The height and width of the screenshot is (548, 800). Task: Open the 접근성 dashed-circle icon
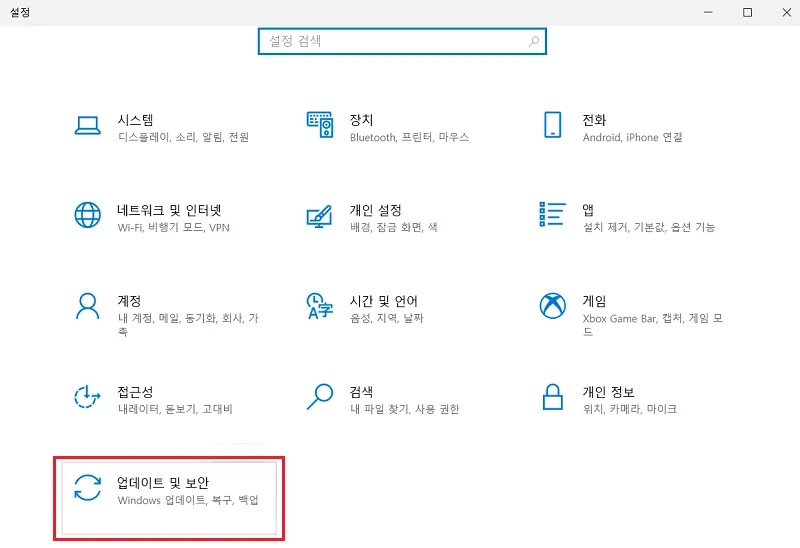click(x=87, y=396)
